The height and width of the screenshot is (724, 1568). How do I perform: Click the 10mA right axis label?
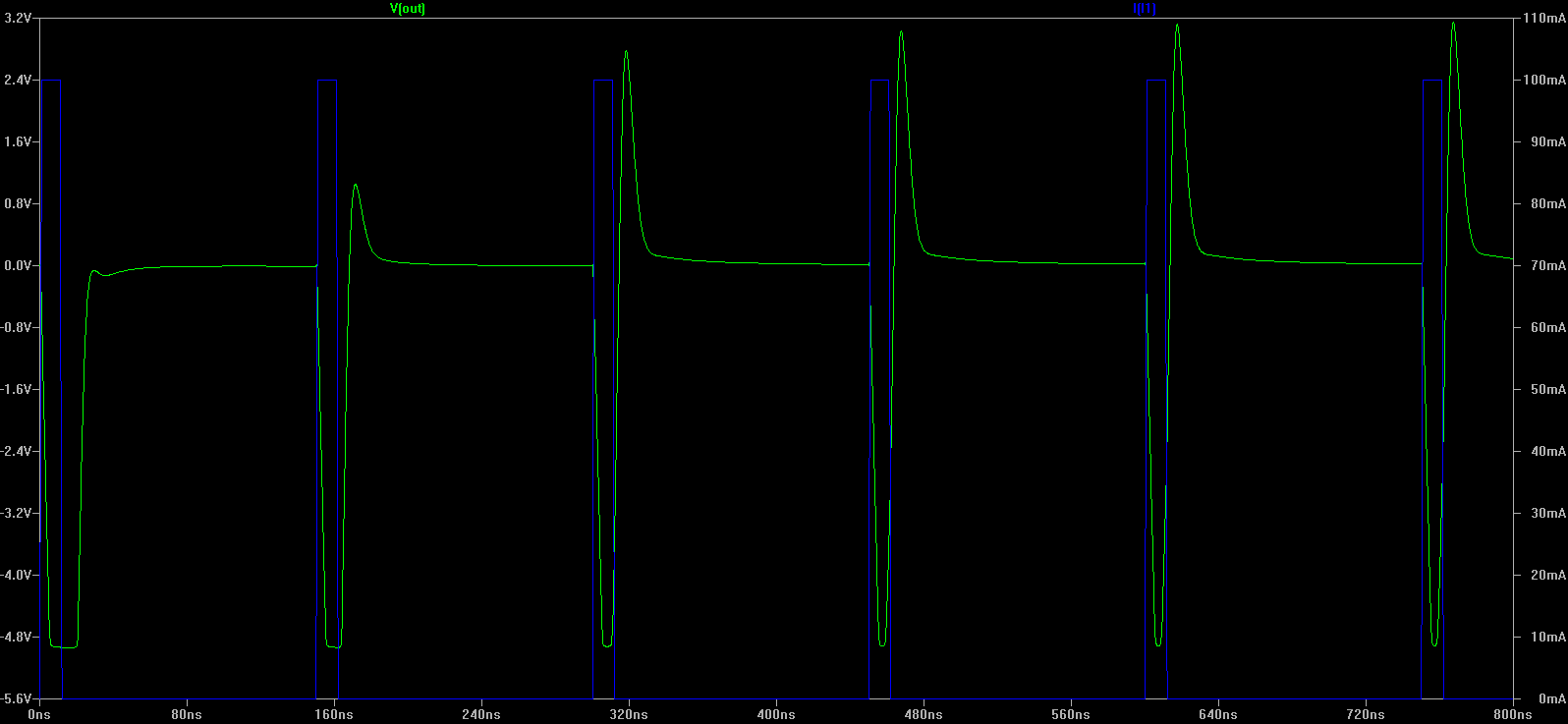(1547, 637)
